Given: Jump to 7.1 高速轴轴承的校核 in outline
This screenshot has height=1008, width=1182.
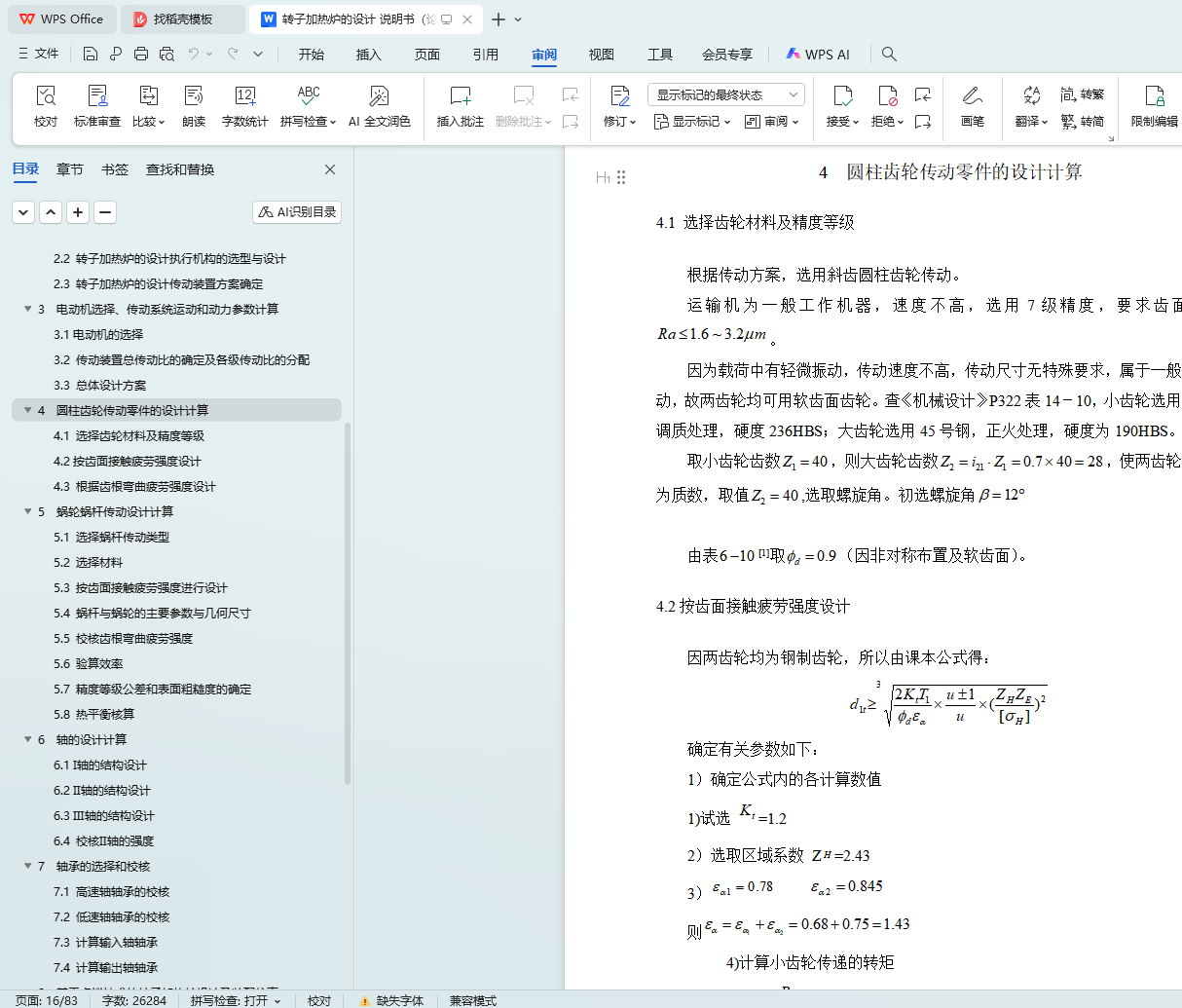Looking at the screenshot, I should (112, 891).
